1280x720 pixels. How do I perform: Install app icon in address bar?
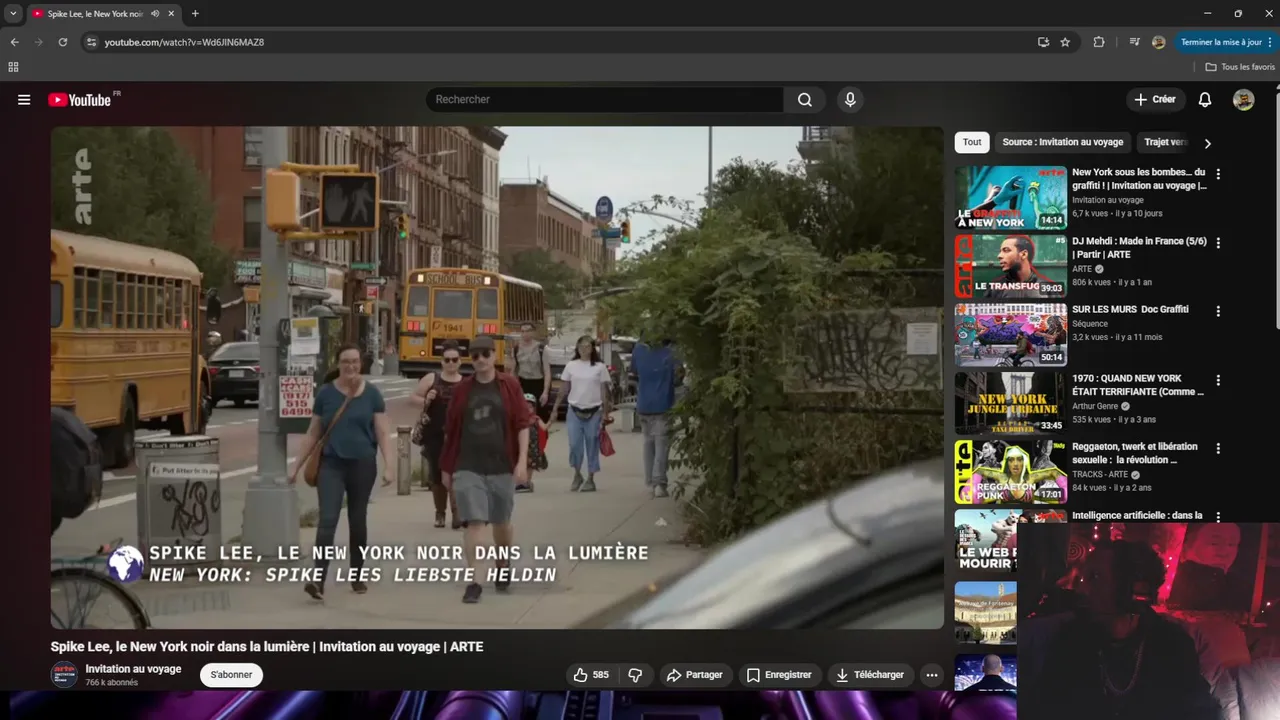(1043, 42)
